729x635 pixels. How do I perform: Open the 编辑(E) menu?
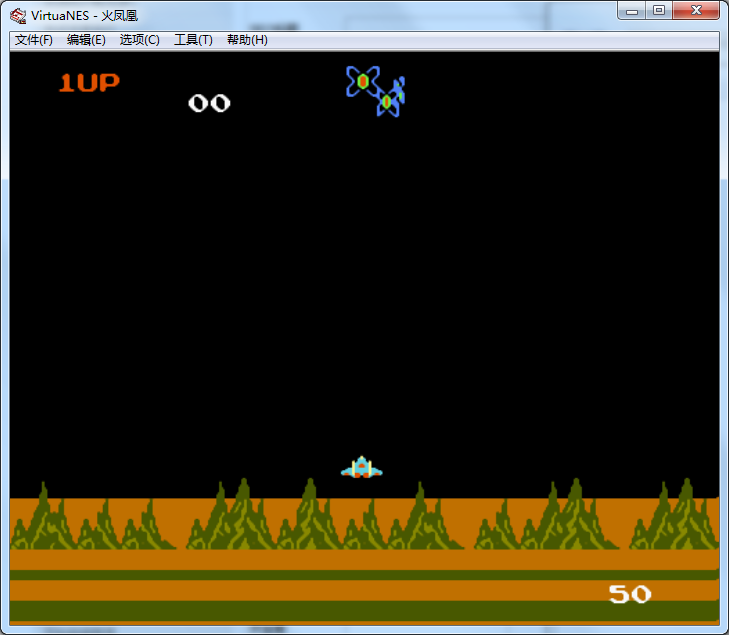86,40
